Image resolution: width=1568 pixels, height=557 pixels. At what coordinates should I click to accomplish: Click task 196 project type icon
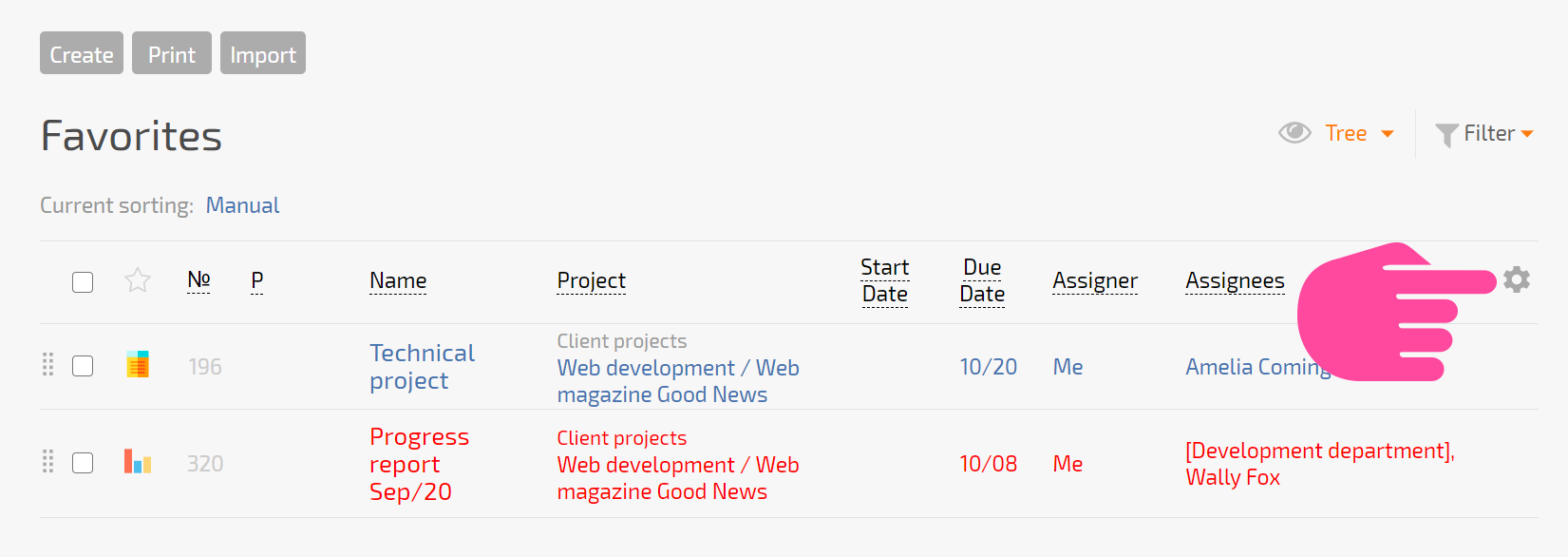tap(138, 364)
